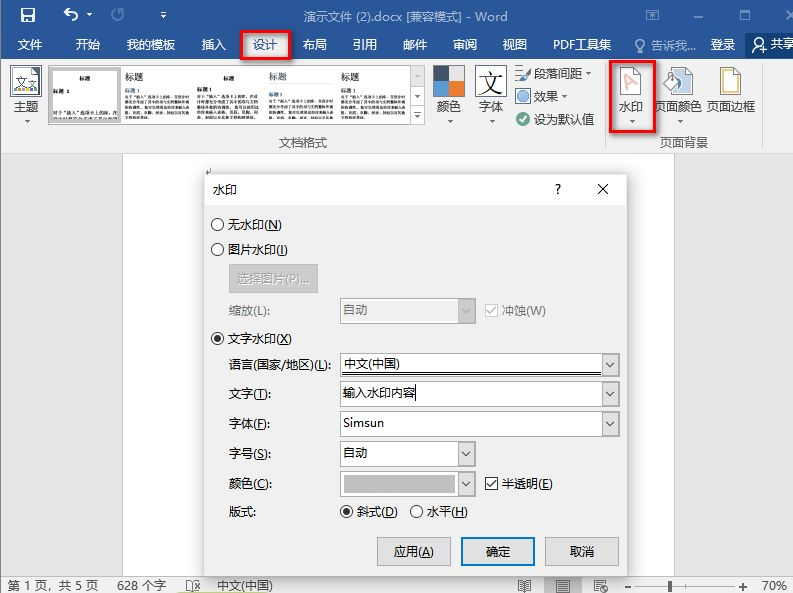Click the style gallery down arrow

pos(417,96)
